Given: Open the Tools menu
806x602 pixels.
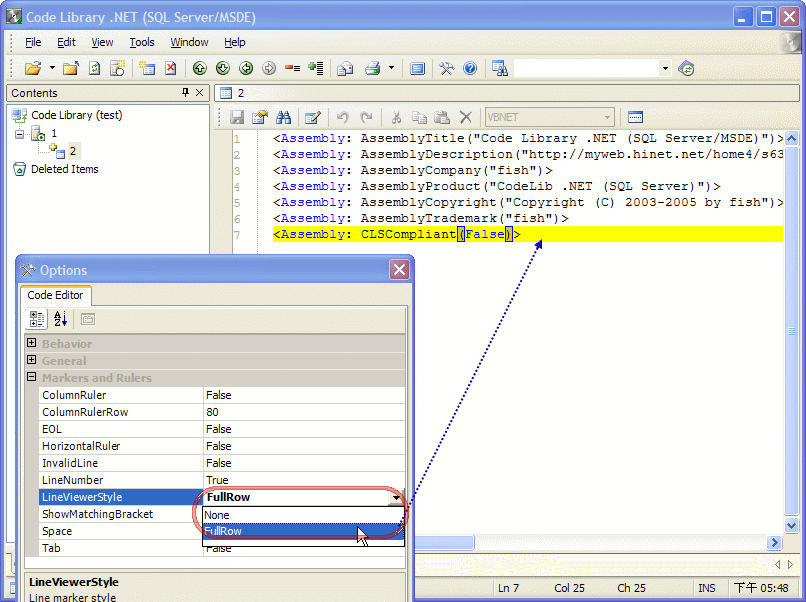Looking at the screenshot, I should click(x=142, y=42).
